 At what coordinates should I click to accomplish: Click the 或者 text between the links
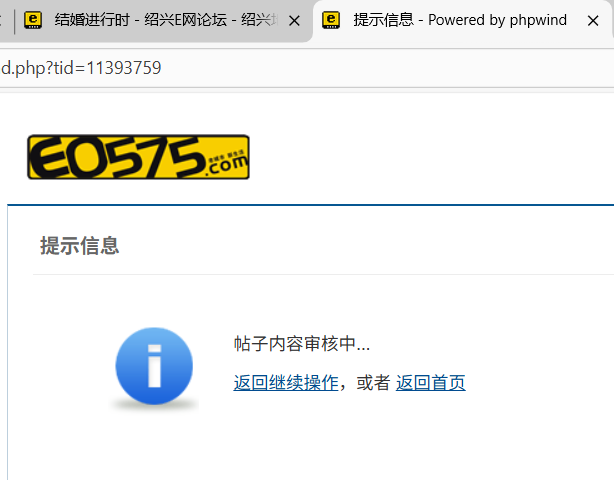pos(373,383)
